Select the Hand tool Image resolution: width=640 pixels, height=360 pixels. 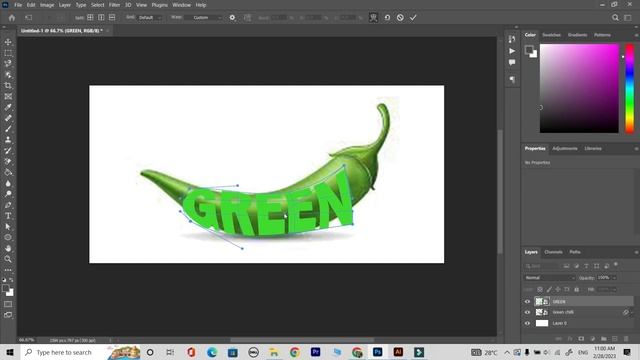pos(8,248)
